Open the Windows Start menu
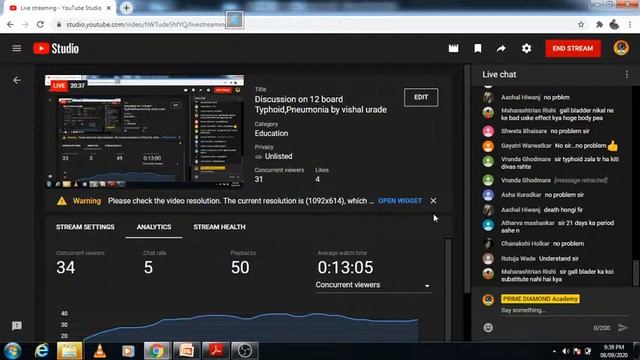Viewport: 640px width, 360px height. tap(13, 351)
